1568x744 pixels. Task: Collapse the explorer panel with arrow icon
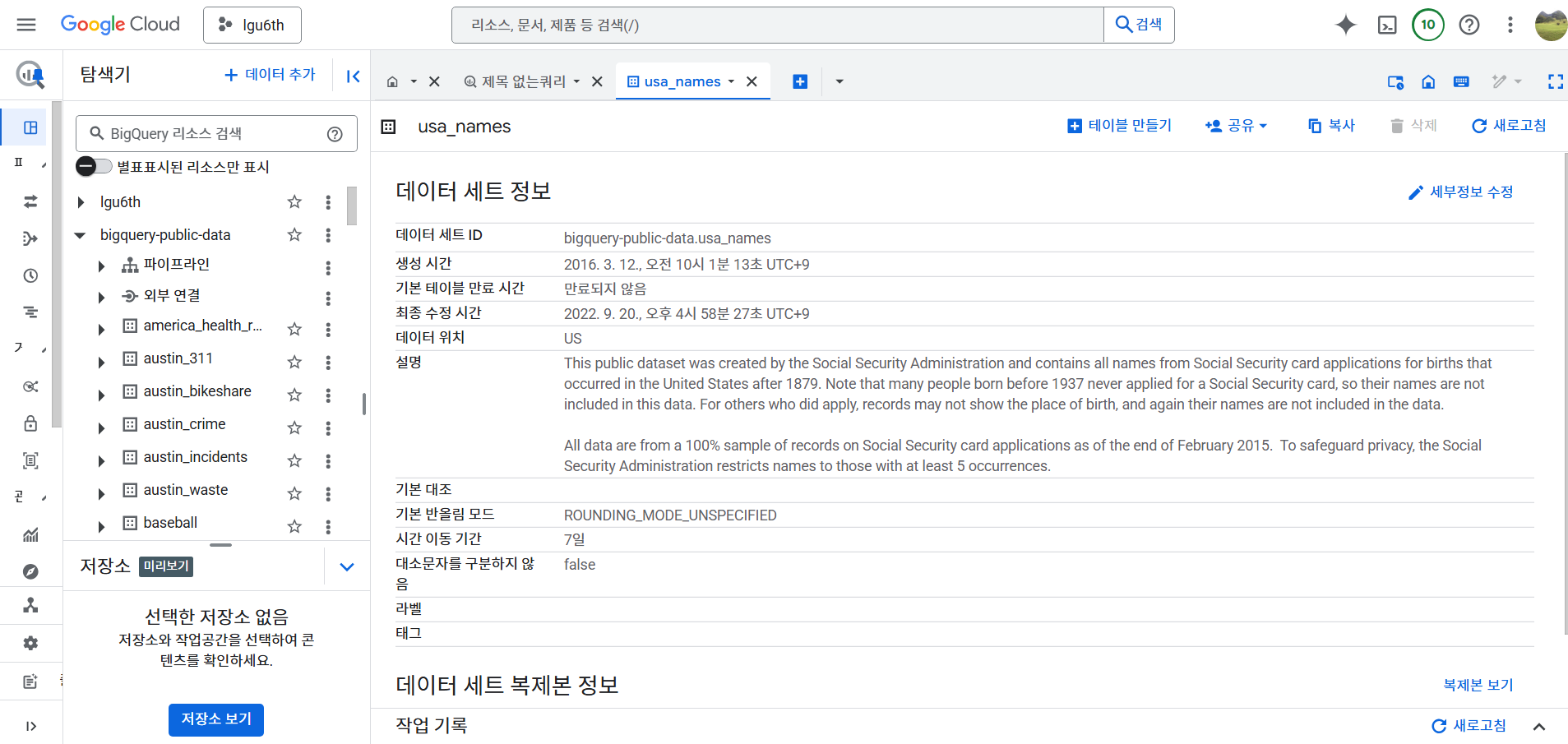[353, 76]
